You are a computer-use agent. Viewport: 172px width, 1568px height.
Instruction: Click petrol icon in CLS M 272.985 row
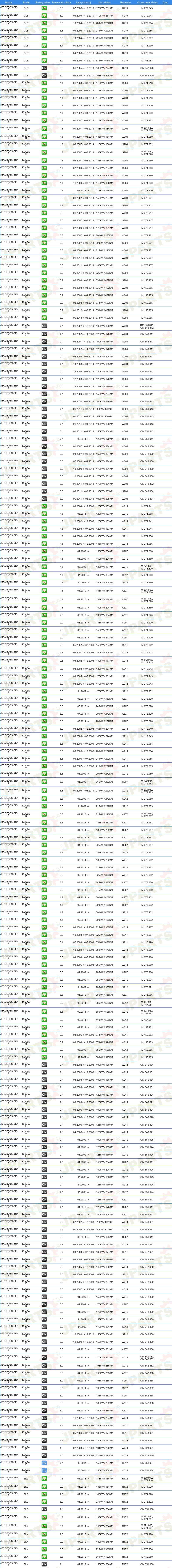coord(44,30)
